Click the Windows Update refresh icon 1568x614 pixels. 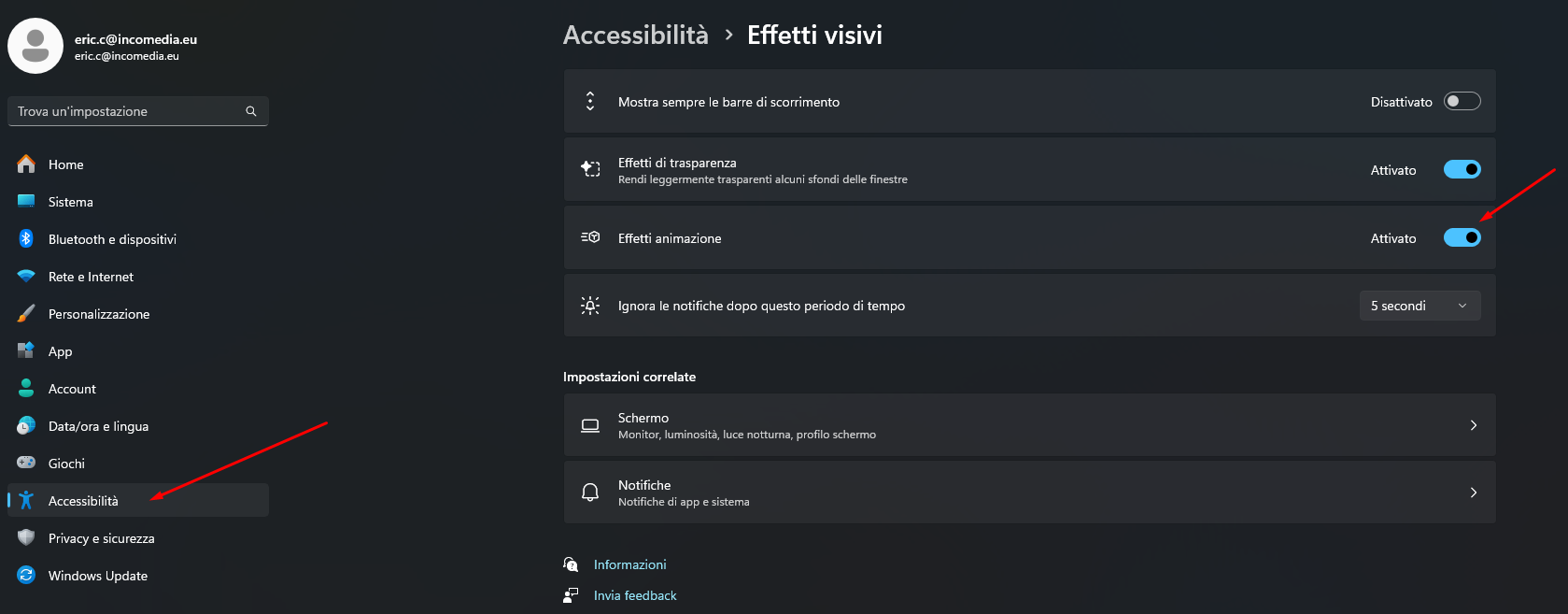click(26, 575)
